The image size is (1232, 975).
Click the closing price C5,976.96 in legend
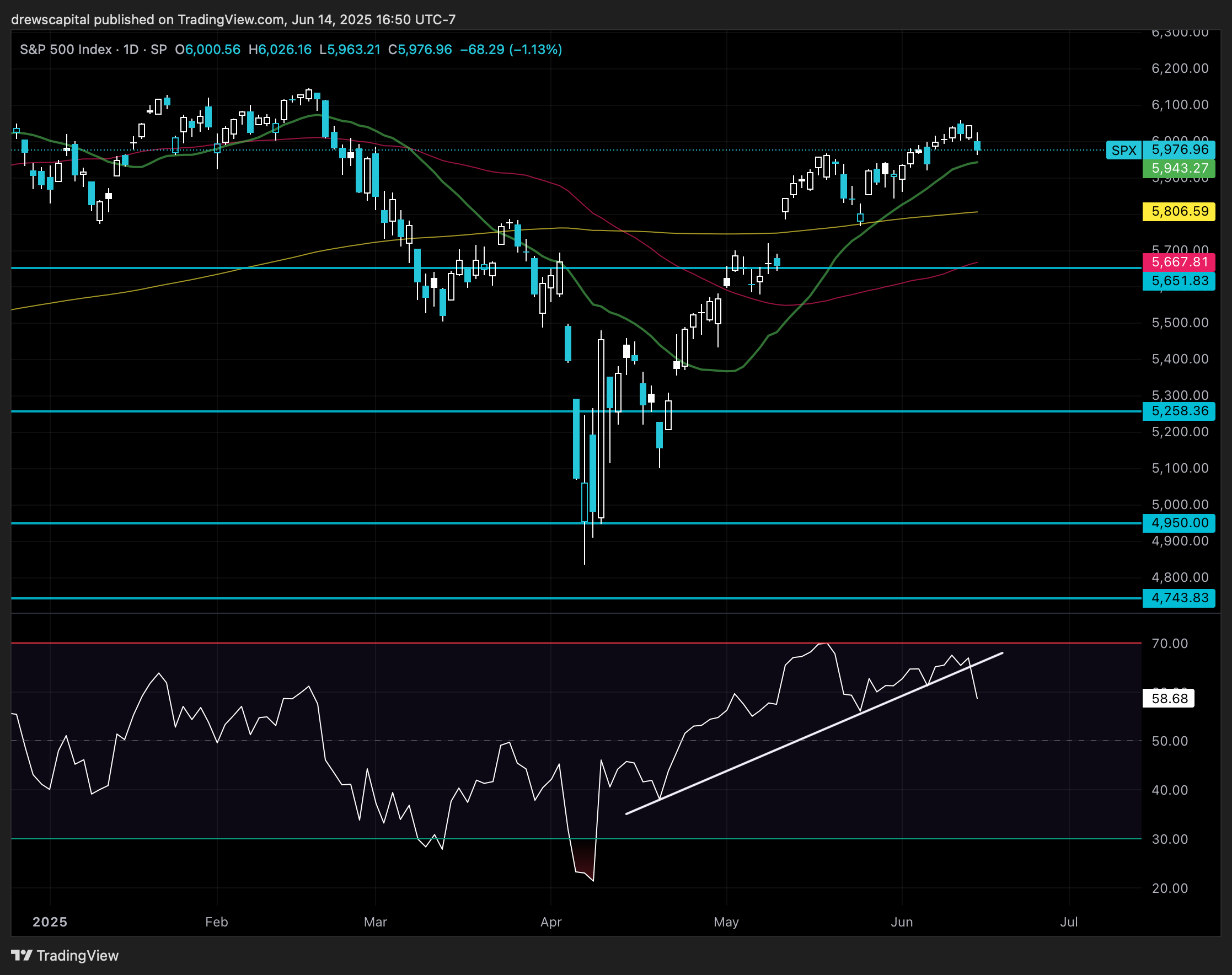click(x=420, y=50)
